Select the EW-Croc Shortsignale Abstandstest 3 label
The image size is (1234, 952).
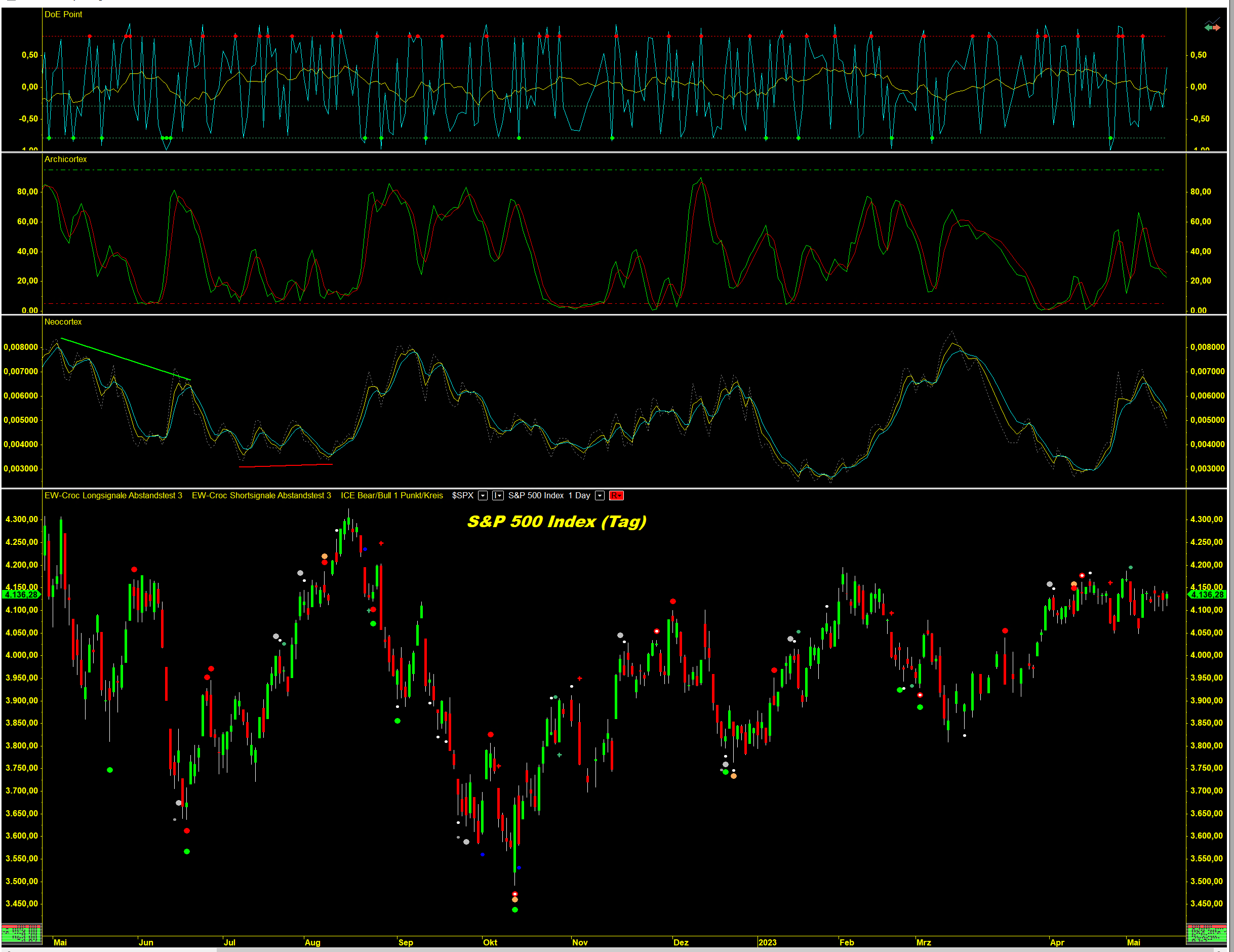[x=261, y=495]
